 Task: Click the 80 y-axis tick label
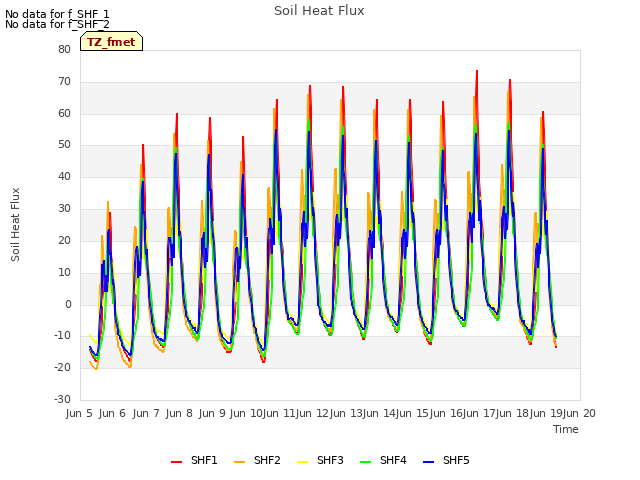click(x=64, y=49)
